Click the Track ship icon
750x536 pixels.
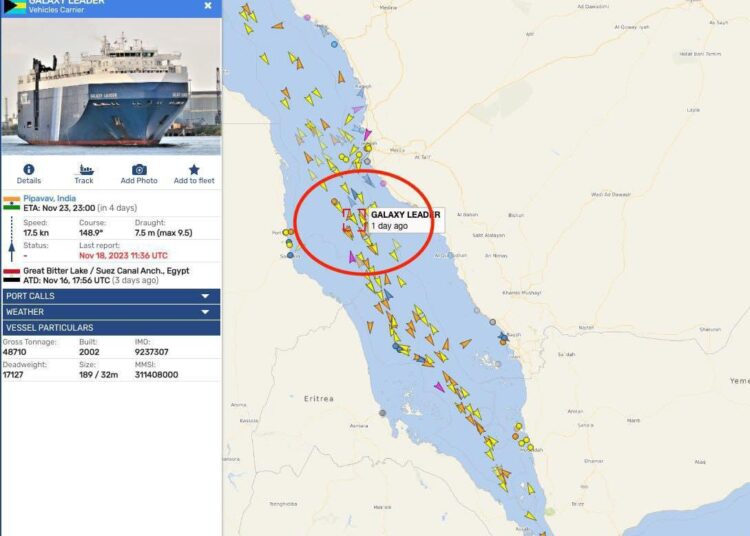point(84,169)
